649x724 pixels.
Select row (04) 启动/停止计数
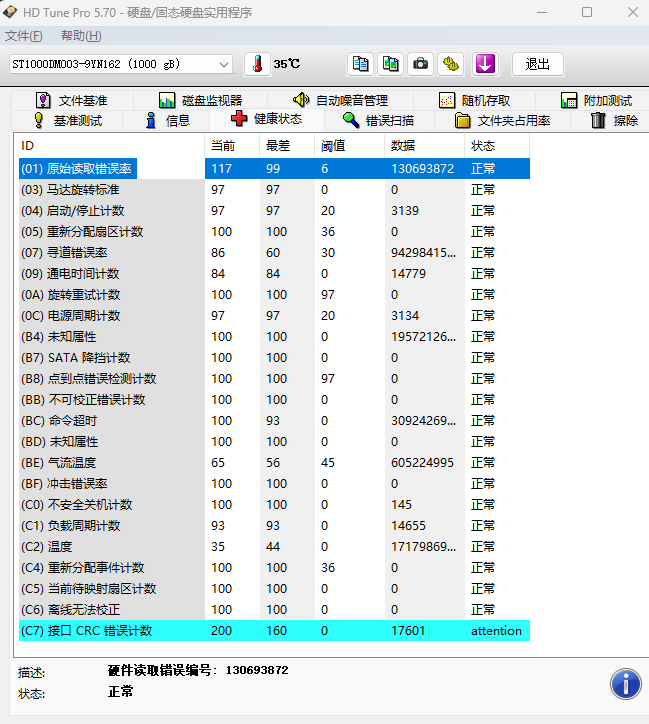tap(274, 211)
